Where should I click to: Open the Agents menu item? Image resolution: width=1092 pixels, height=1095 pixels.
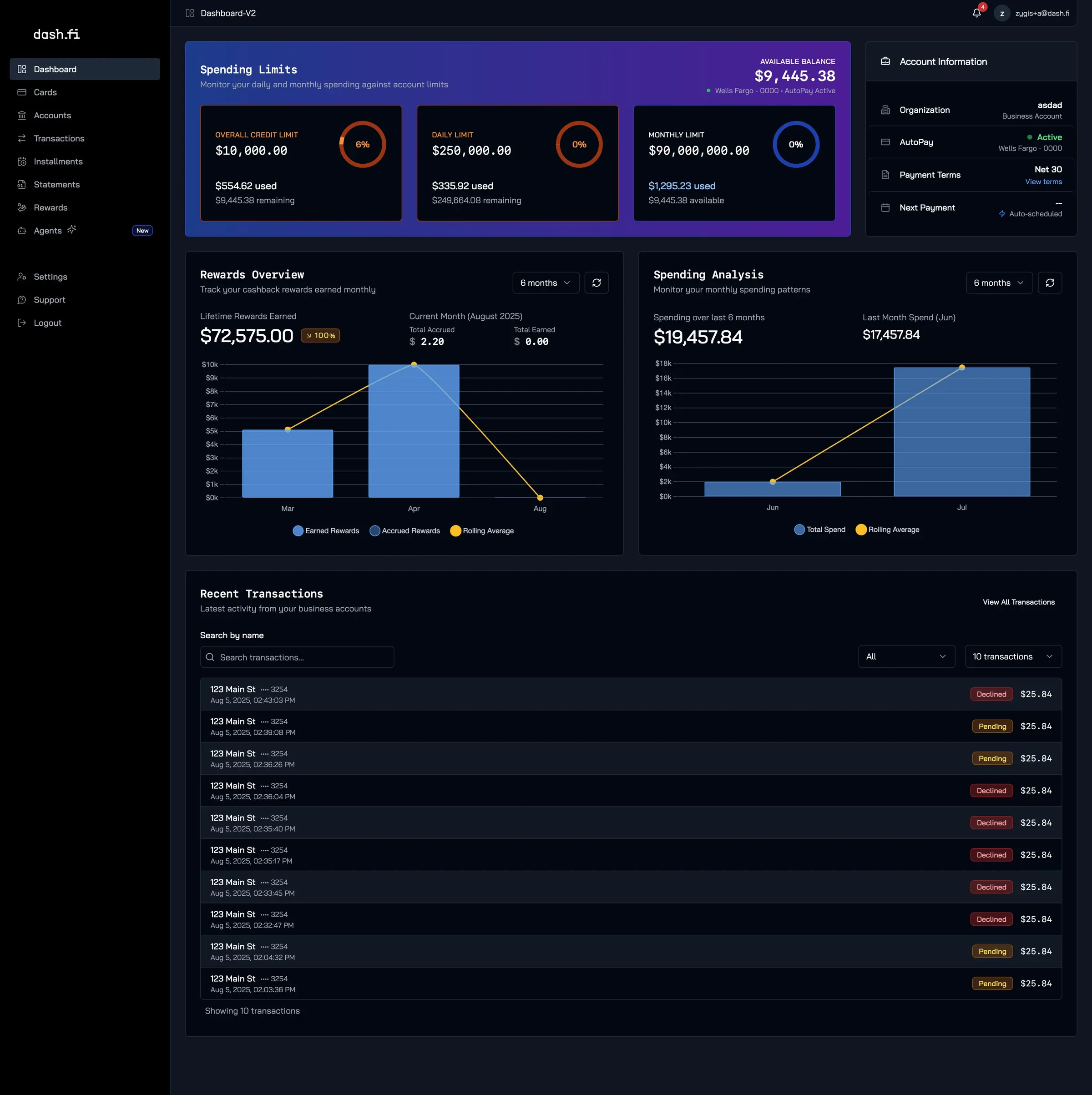85,231
